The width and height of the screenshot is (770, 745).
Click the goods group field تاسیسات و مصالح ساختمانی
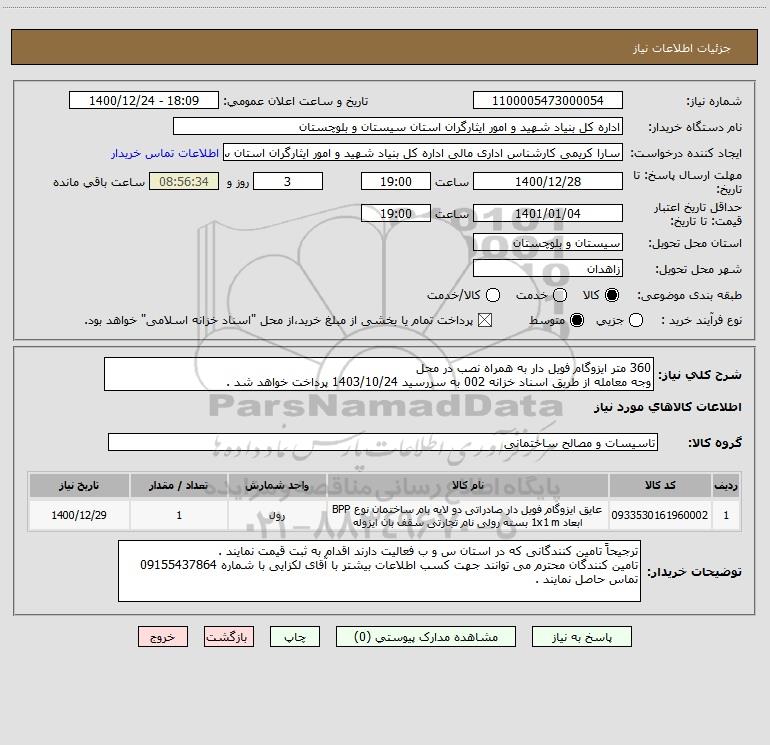pyautogui.click(x=383, y=442)
